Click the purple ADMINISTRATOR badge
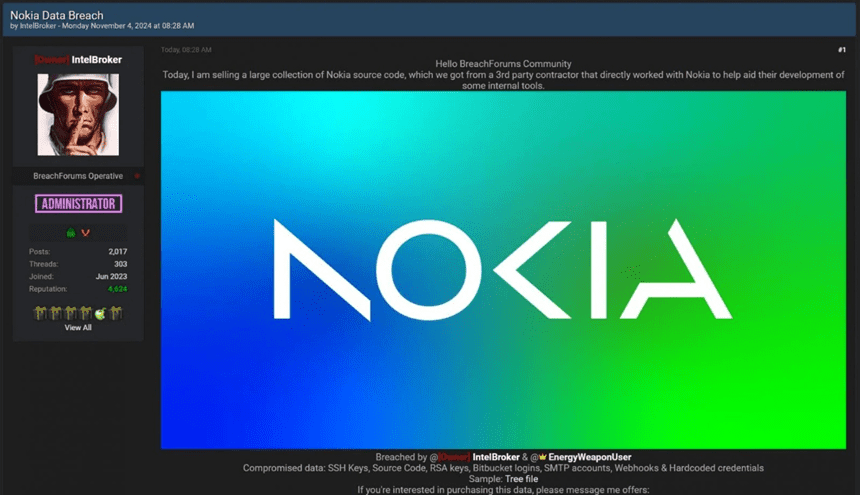 78,204
